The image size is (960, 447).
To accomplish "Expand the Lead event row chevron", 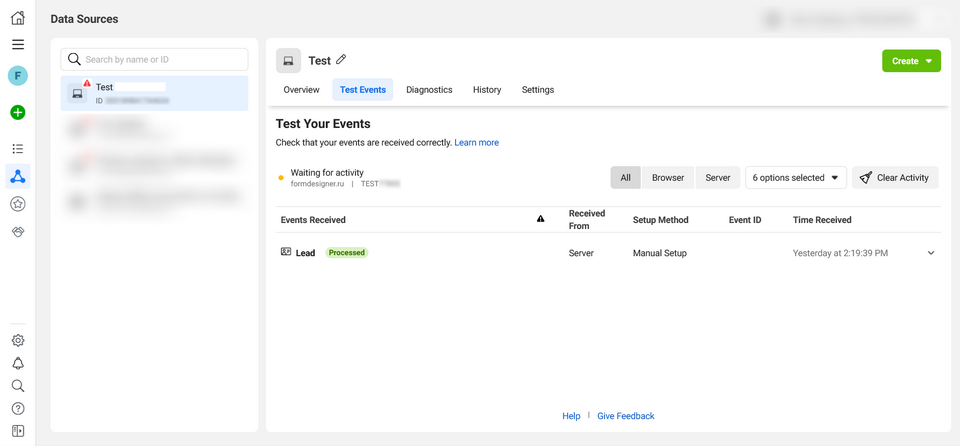I will point(931,253).
